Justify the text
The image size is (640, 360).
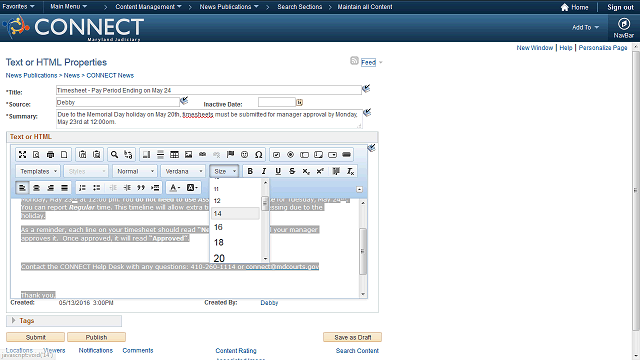tap(64, 188)
